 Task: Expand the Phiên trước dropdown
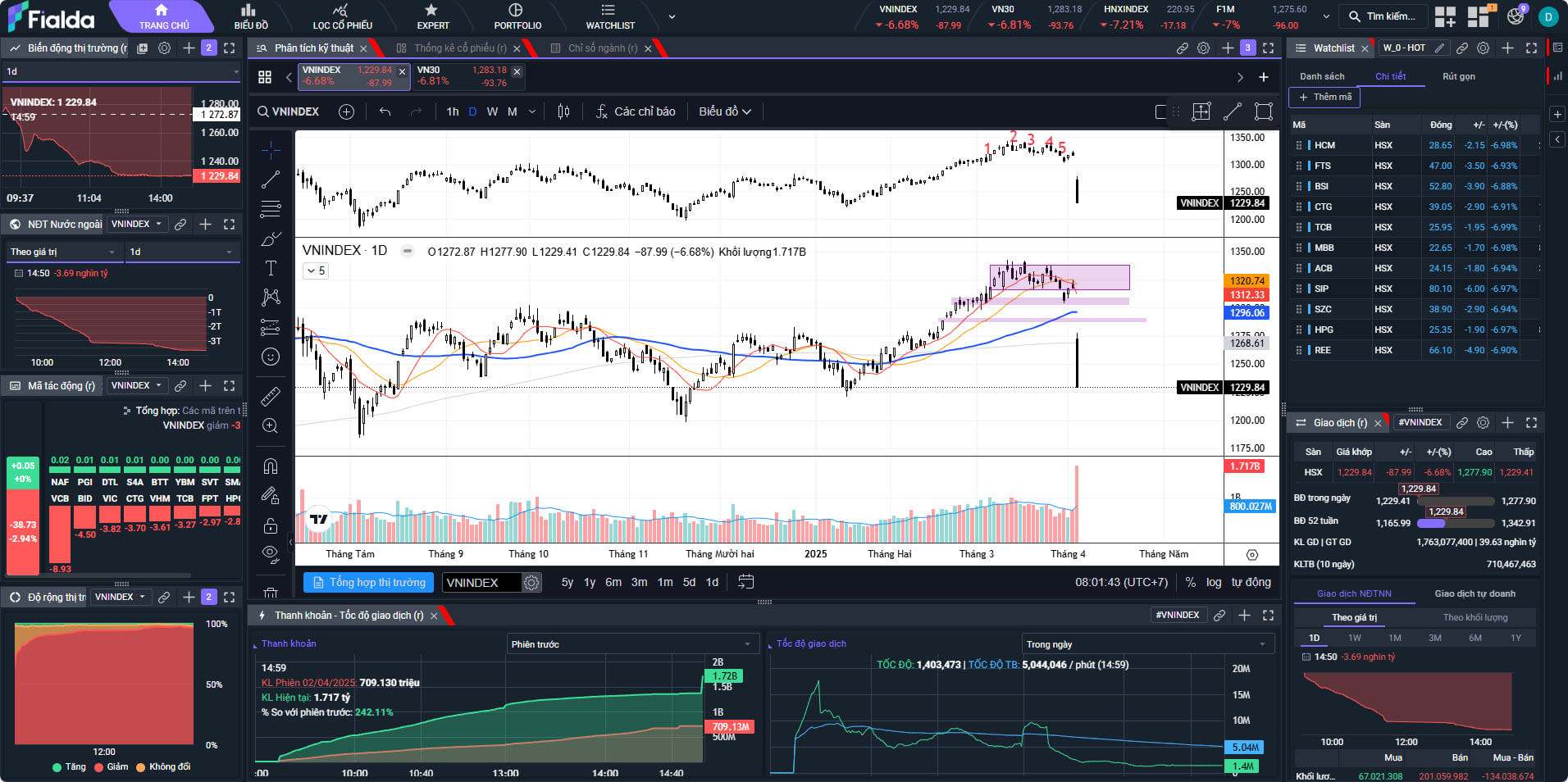tap(631, 644)
